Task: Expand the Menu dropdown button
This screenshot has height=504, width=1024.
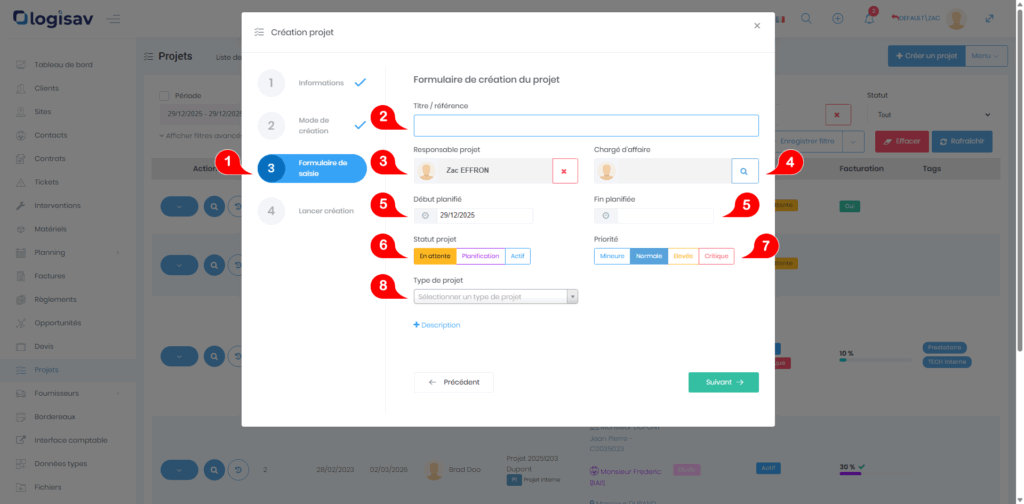Action: pyautogui.click(x=985, y=56)
